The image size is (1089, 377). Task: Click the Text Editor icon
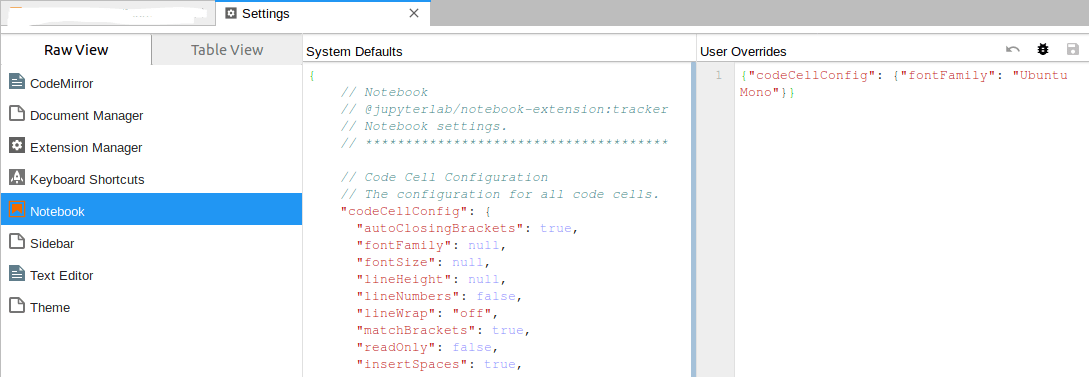point(17,274)
